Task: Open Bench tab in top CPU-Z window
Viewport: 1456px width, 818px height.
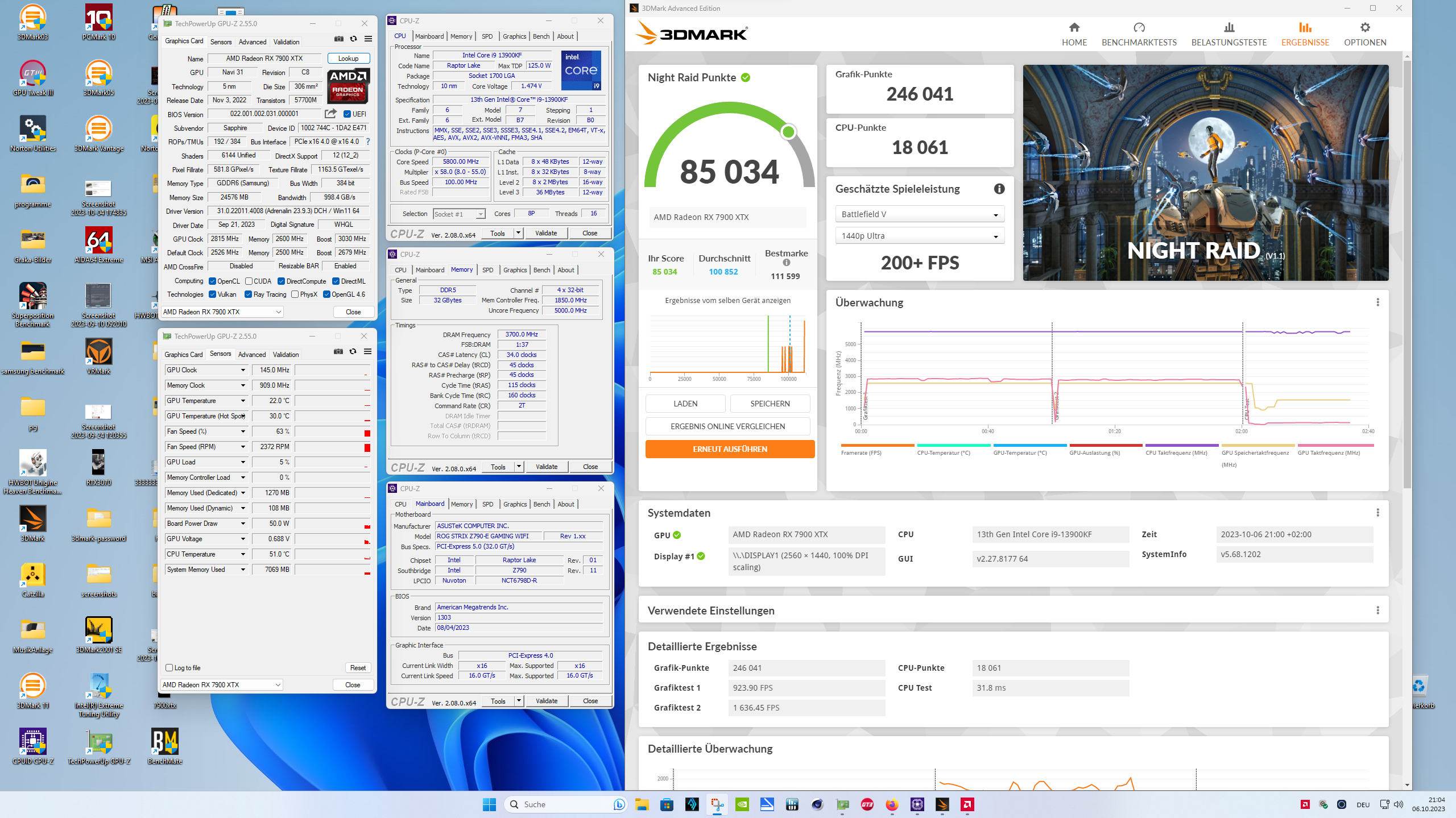Action: 541,36
